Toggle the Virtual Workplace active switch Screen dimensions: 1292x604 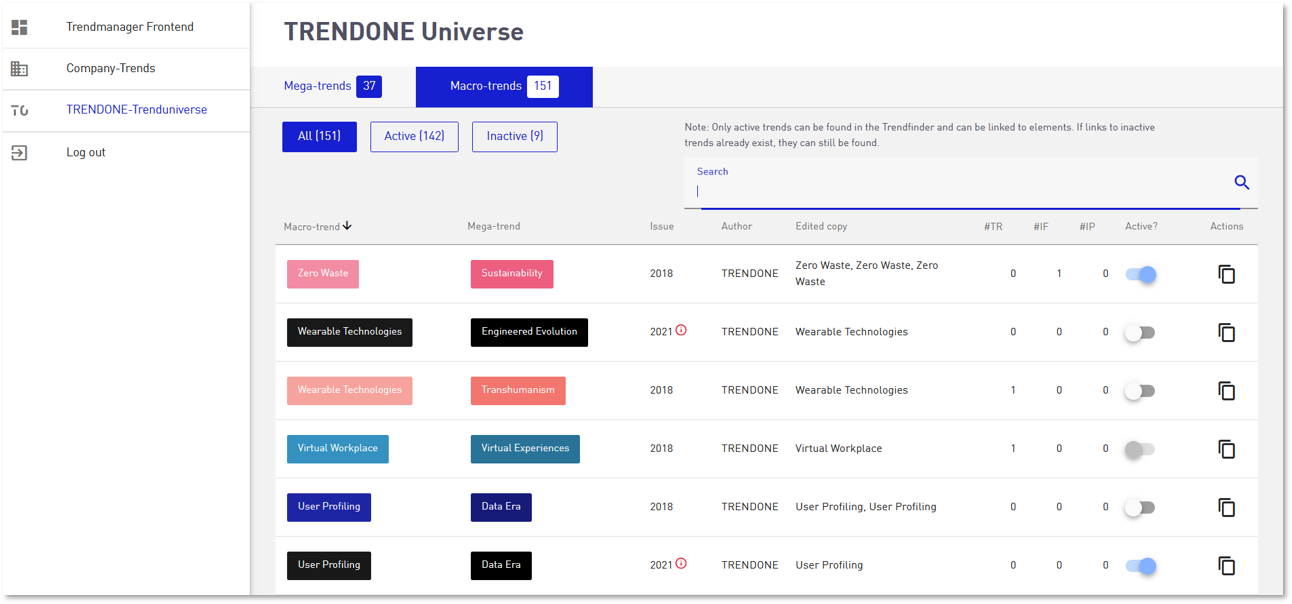[x=1140, y=449]
